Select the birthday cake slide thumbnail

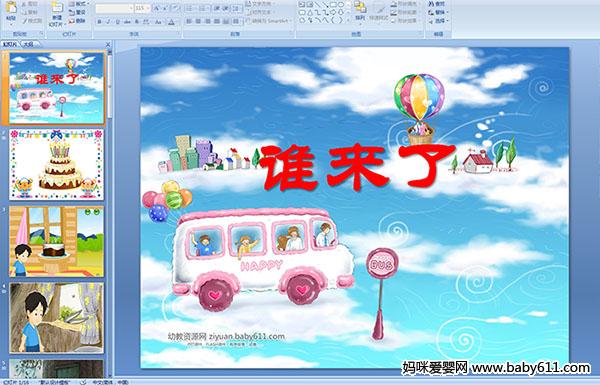click(x=57, y=165)
